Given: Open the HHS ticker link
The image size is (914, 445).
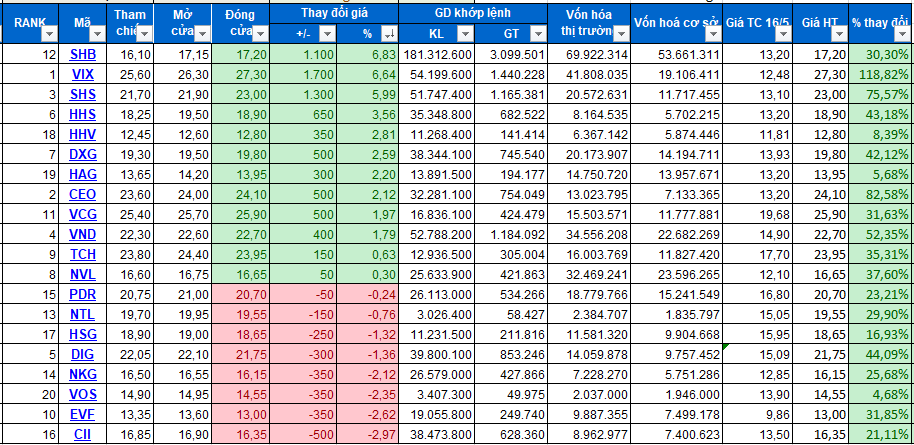Looking at the screenshot, I should 83,115.
